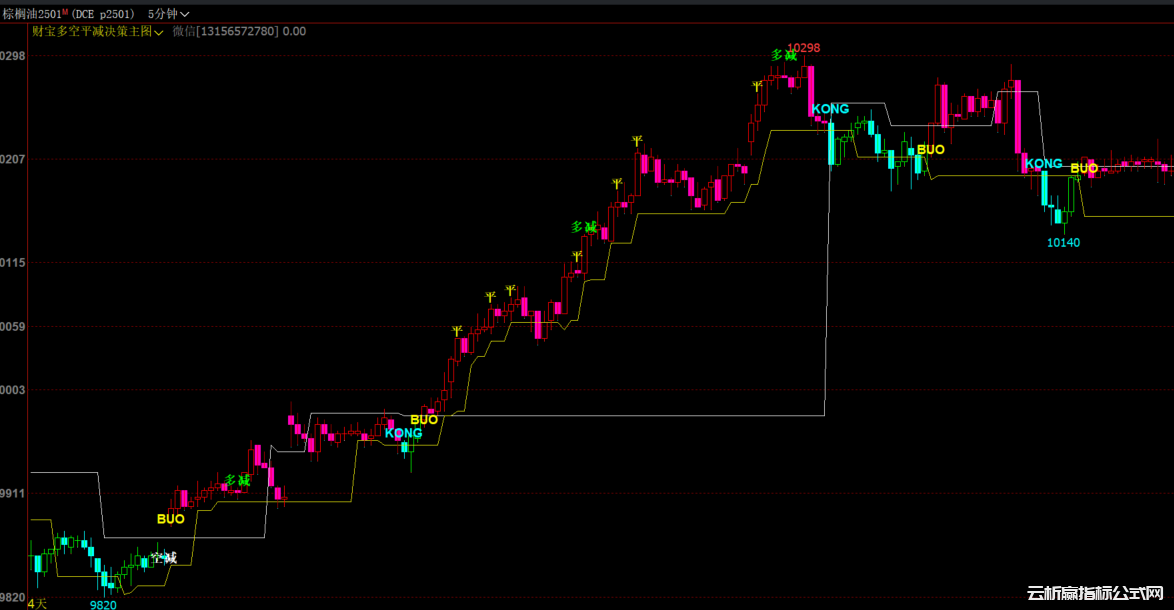1174x610 pixels.
Task: Click the 0115 price axis label
Action: [x=13, y=263]
